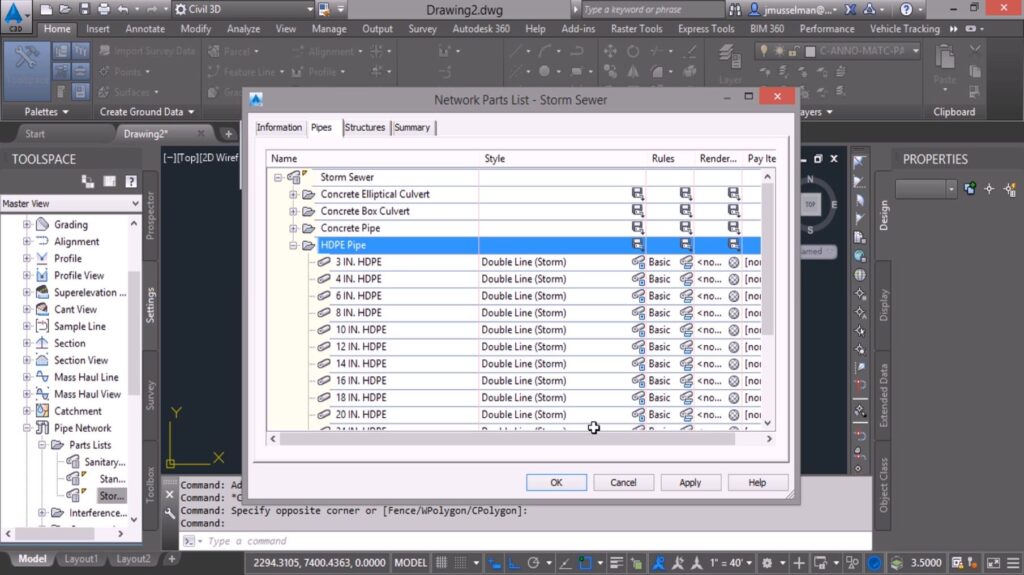Open the annotation scale 1"=40' dropdown
Image resolution: width=1024 pixels, height=575 pixels.
click(730, 563)
